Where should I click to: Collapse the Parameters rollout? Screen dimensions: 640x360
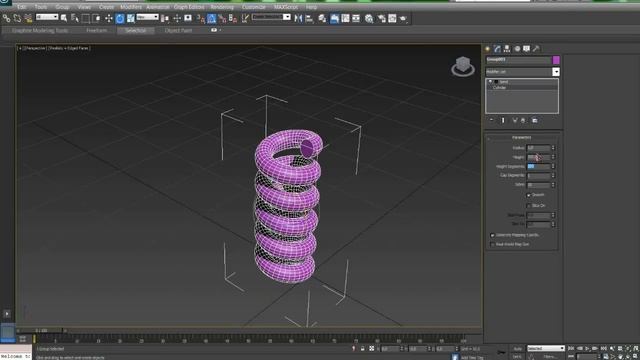pos(522,138)
